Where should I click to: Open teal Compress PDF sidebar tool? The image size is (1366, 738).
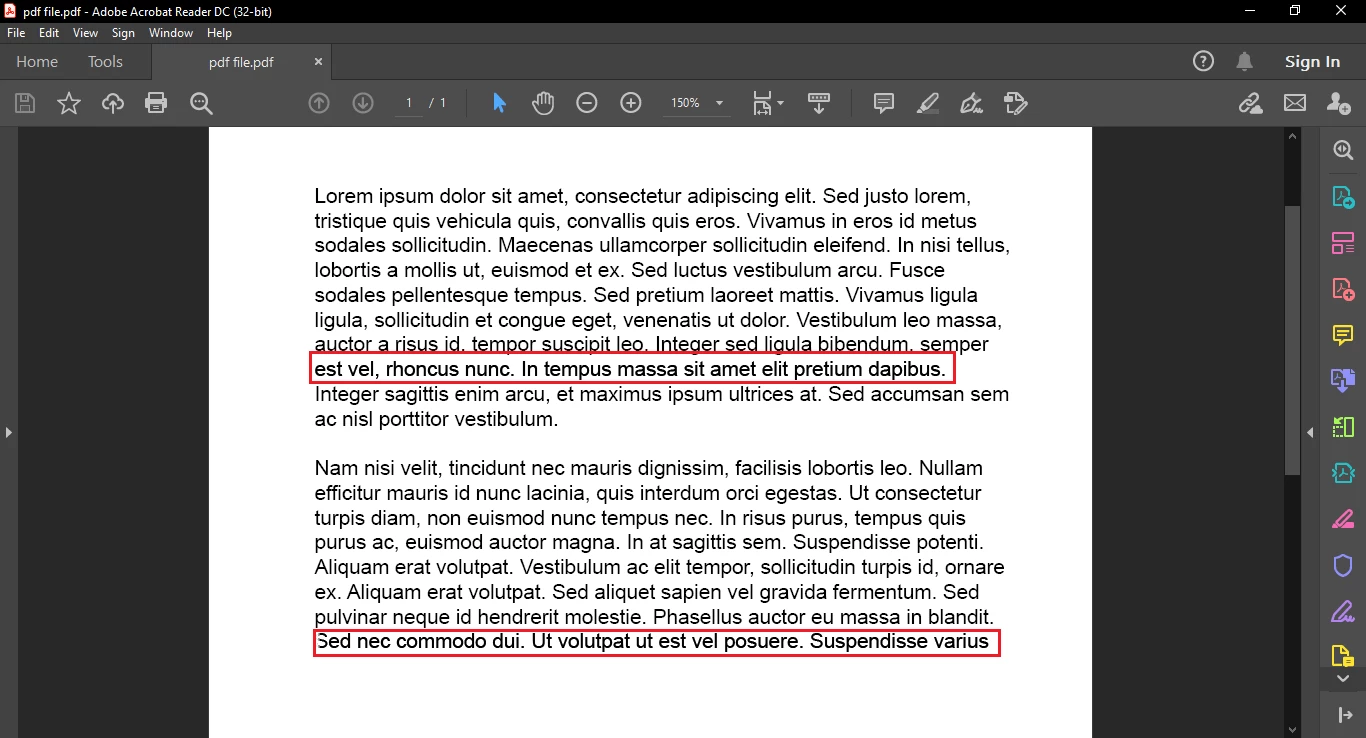pos(1342,472)
